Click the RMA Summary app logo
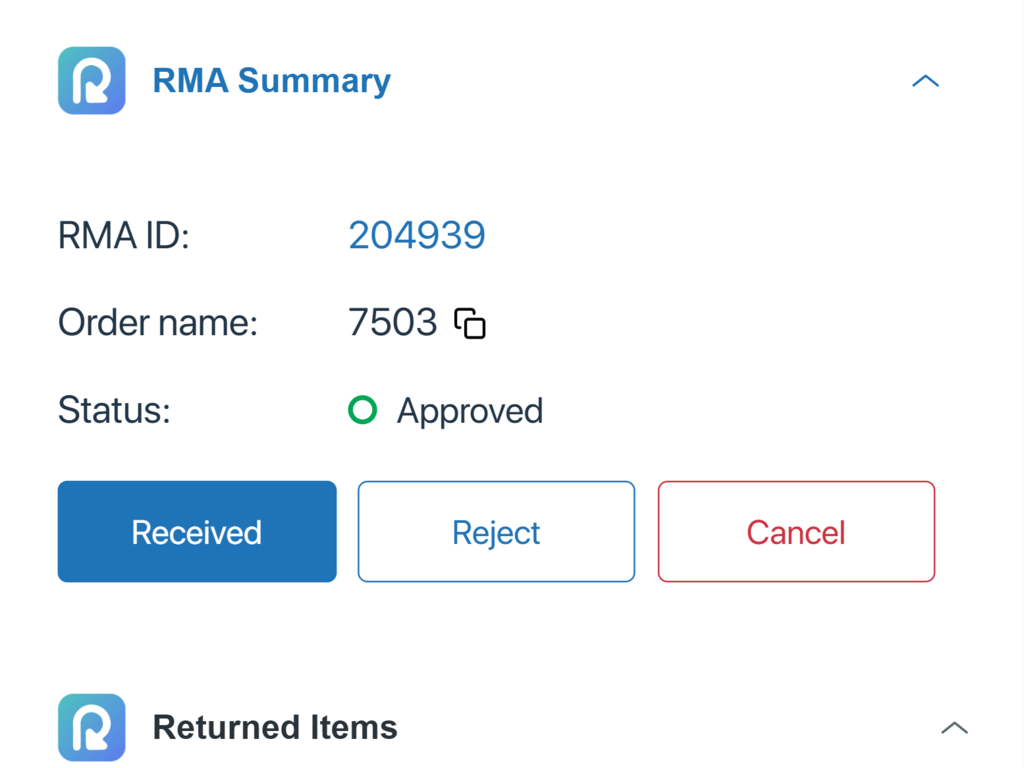Screen dimensions: 1024x768 (91, 81)
